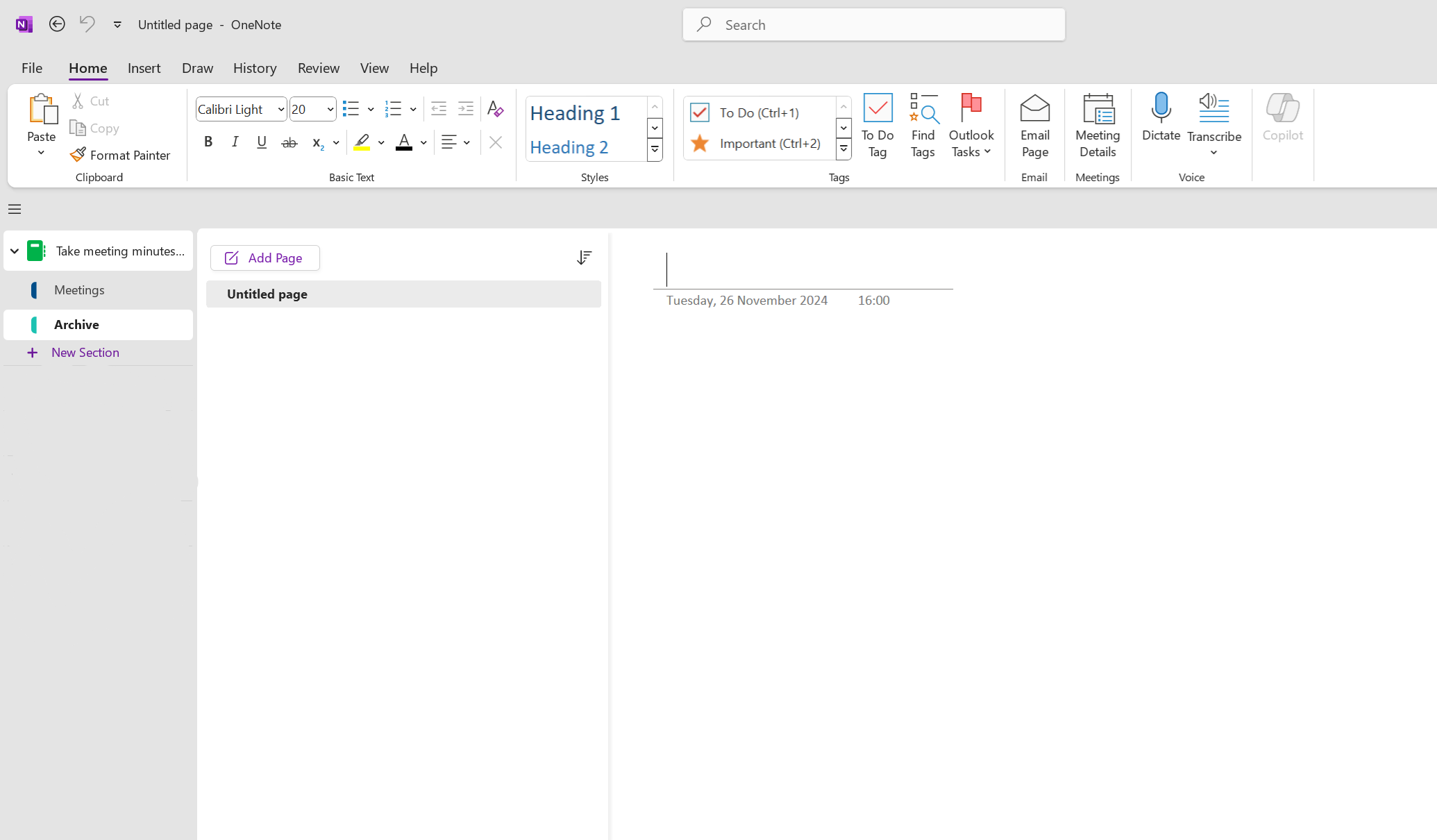Click the Add Page button
The height and width of the screenshot is (840, 1437).
point(264,258)
